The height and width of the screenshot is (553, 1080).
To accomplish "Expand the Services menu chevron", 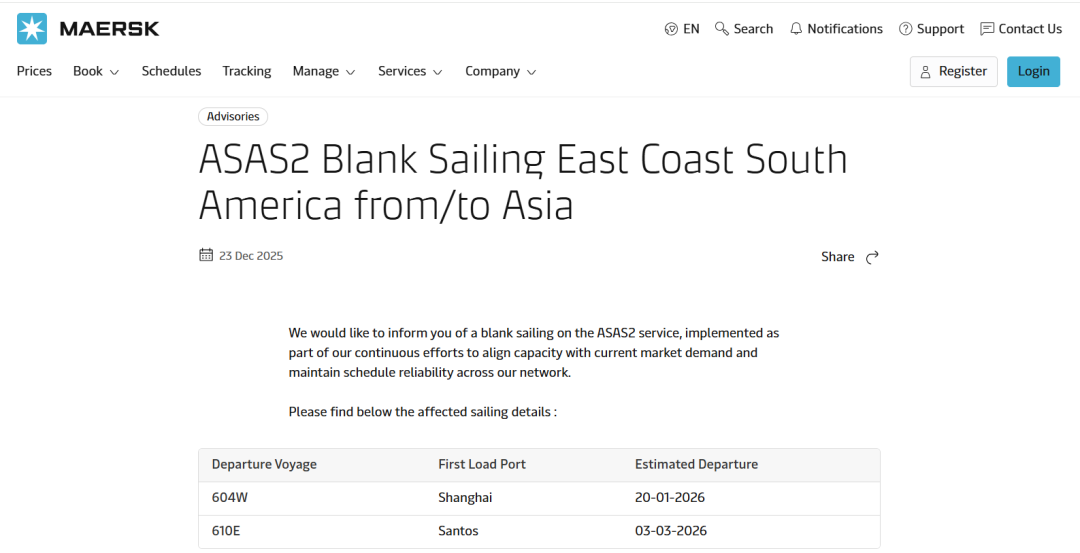I will click(x=437, y=72).
